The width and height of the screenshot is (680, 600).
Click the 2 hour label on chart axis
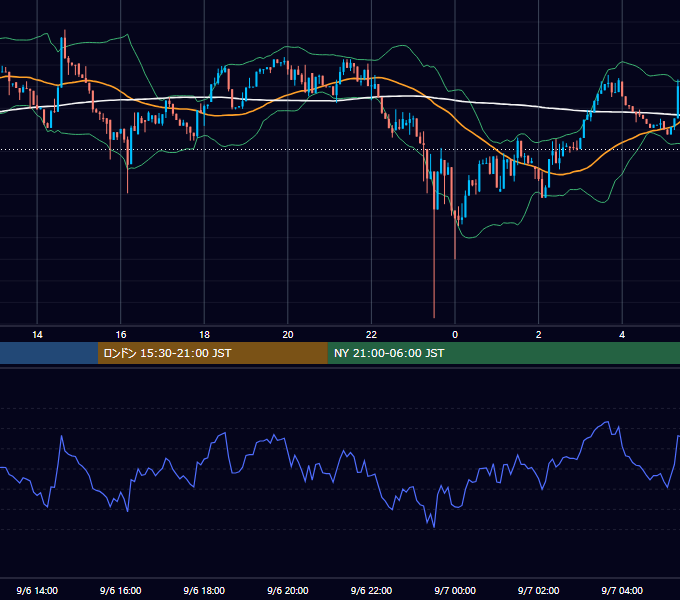click(539, 335)
